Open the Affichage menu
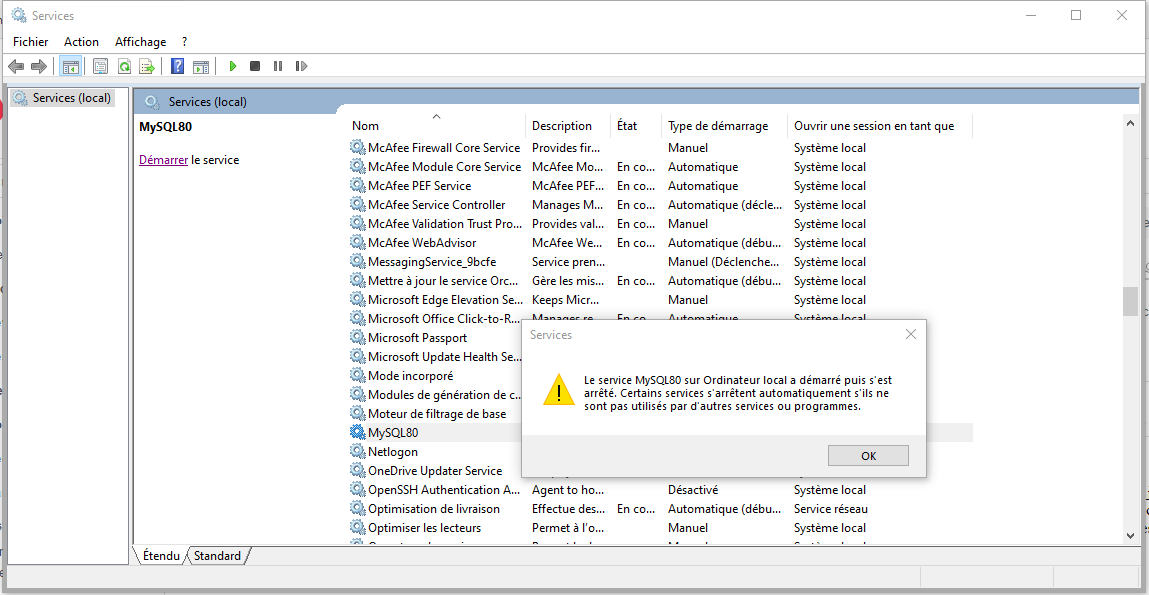The height and width of the screenshot is (595, 1149). [140, 42]
